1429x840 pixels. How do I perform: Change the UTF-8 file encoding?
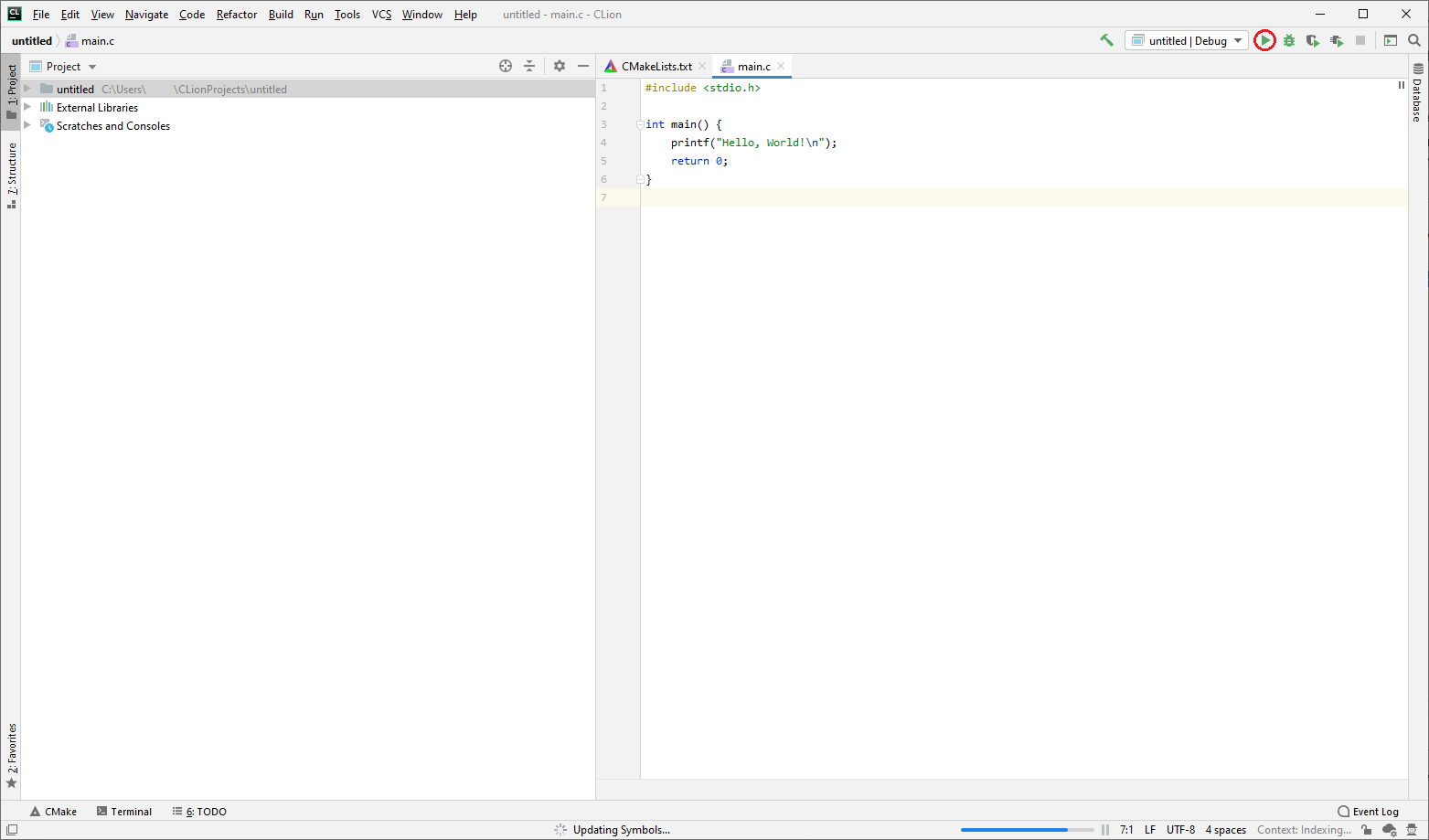coord(1180,830)
